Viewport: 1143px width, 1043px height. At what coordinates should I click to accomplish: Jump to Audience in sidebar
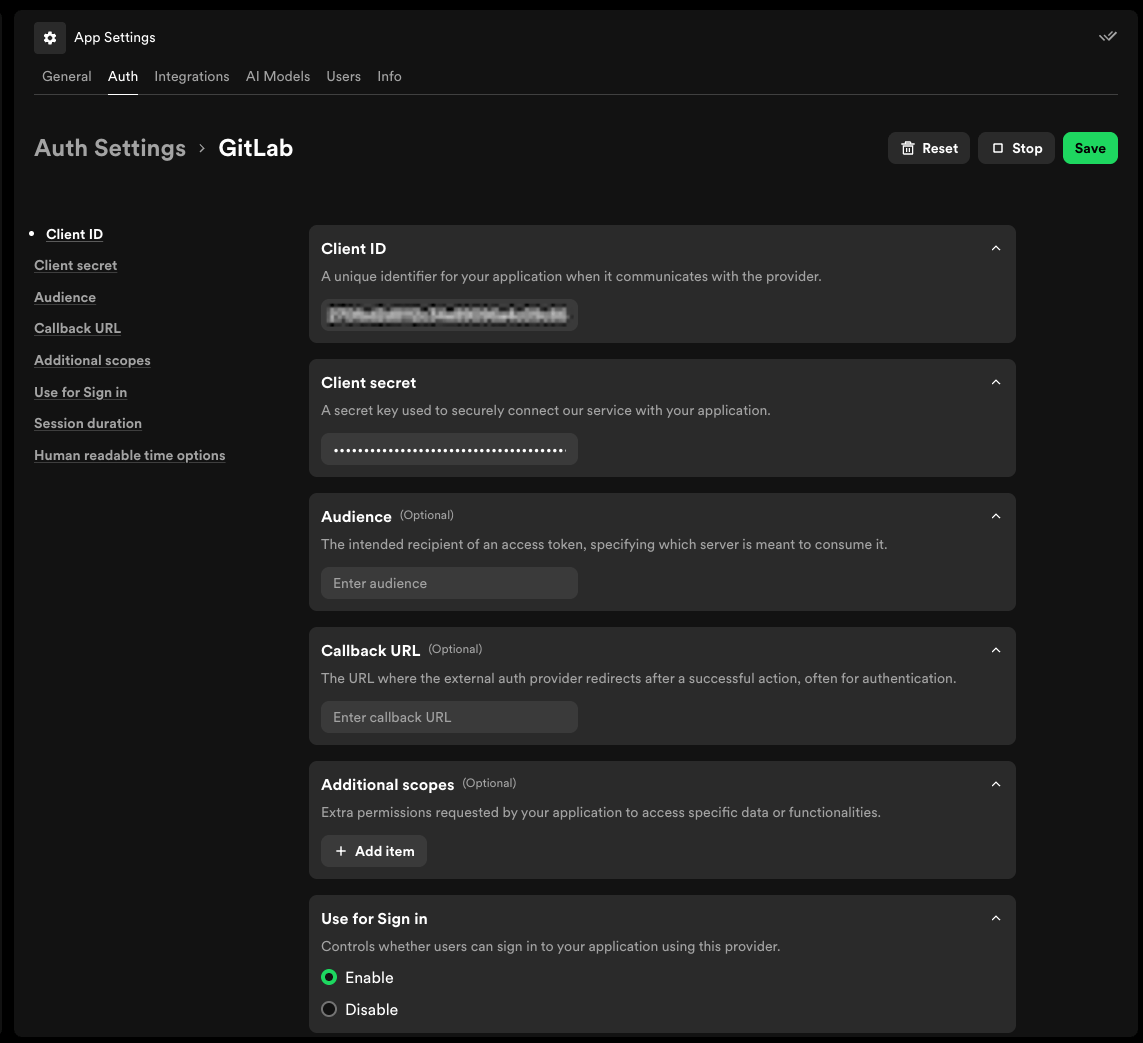coord(65,297)
